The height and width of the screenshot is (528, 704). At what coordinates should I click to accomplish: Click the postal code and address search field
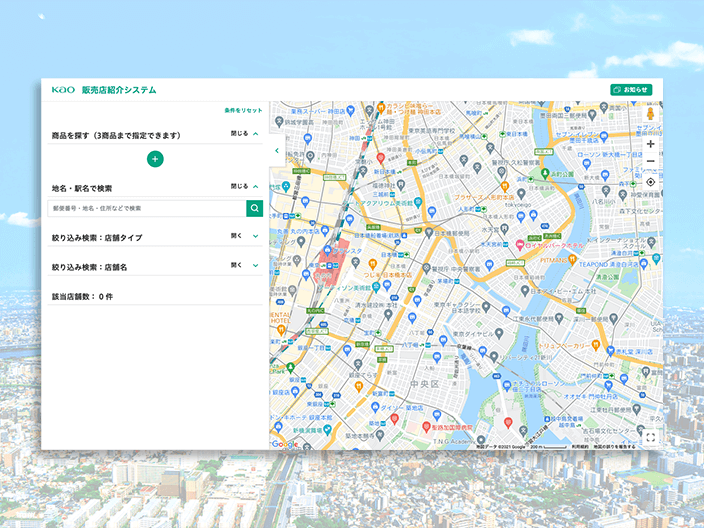[x=147, y=208]
